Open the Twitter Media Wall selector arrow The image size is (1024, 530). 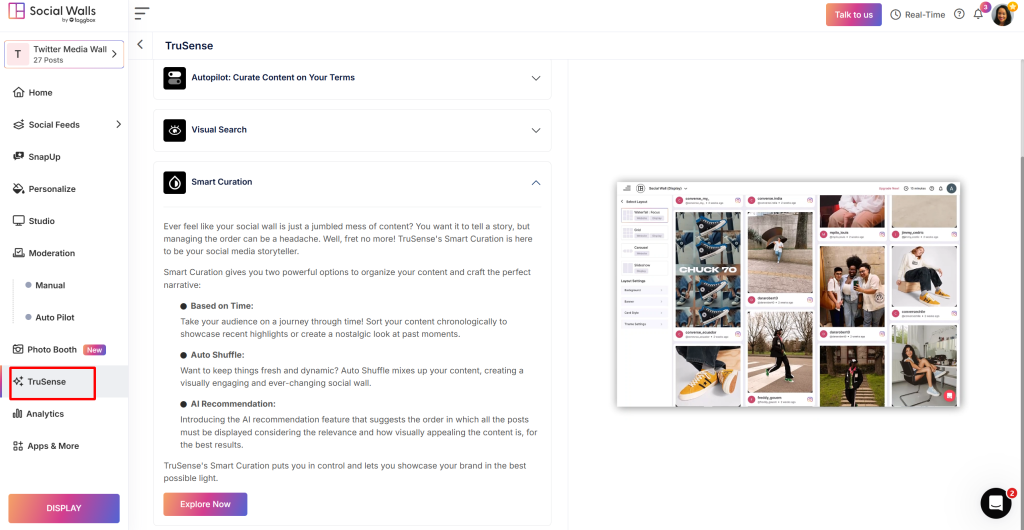tap(114, 54)
